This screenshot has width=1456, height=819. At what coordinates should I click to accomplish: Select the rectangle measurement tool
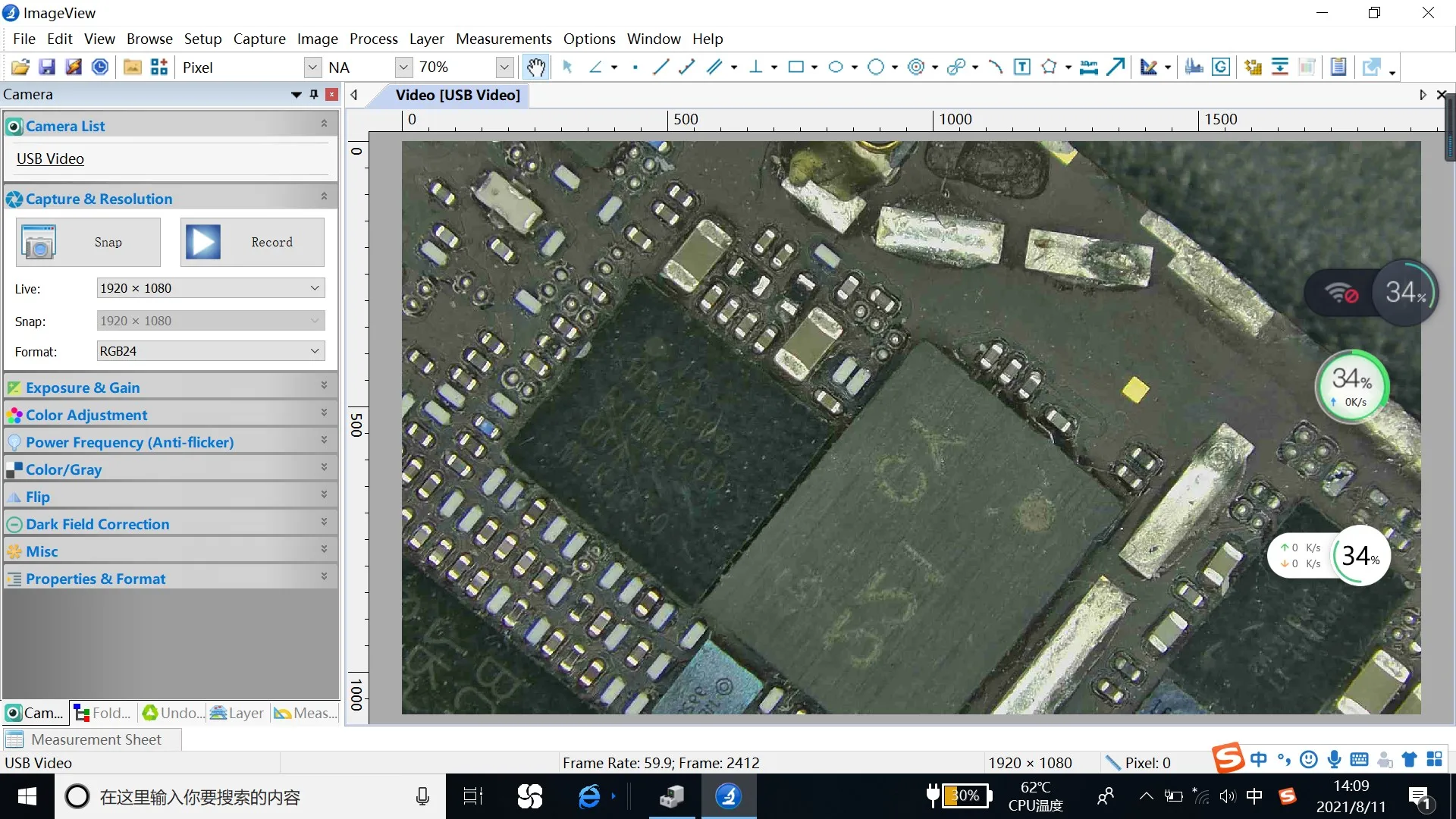(x=795, y=67)
